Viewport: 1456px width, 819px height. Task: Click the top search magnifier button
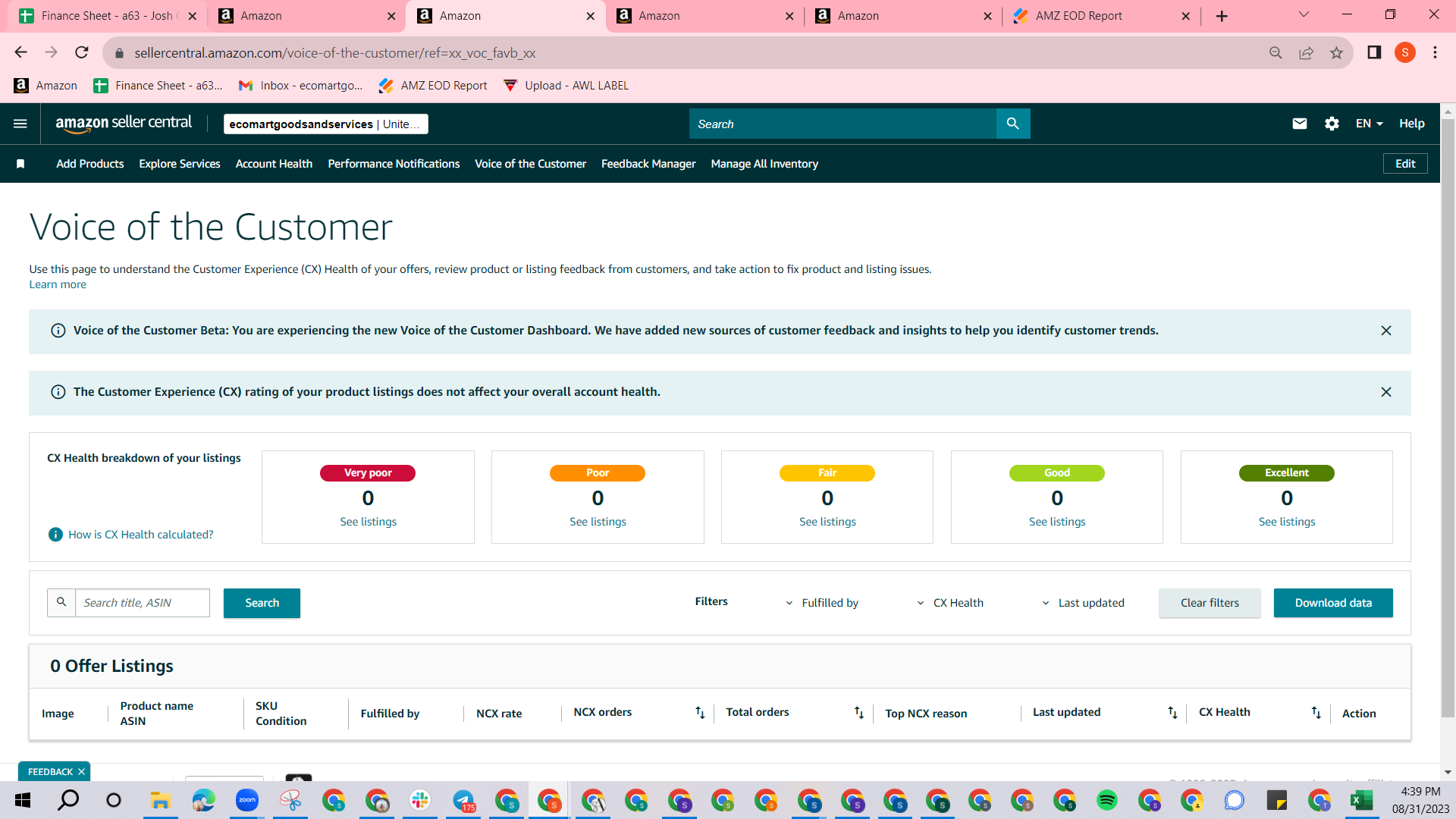tap(1012, 124)
